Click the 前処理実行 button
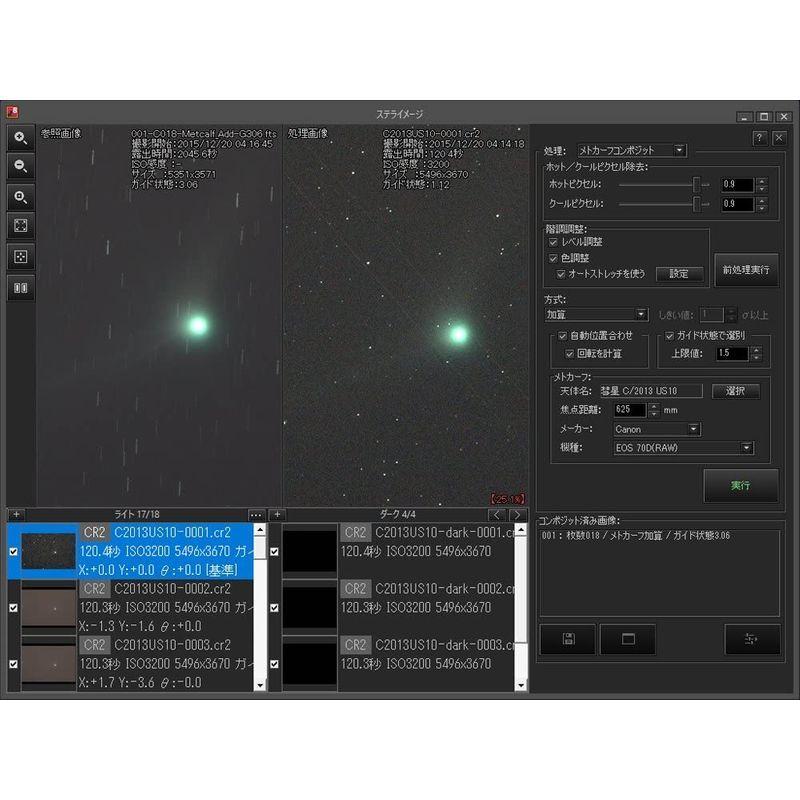The height and width of the screenshot is (800, 800). [745, 270]
